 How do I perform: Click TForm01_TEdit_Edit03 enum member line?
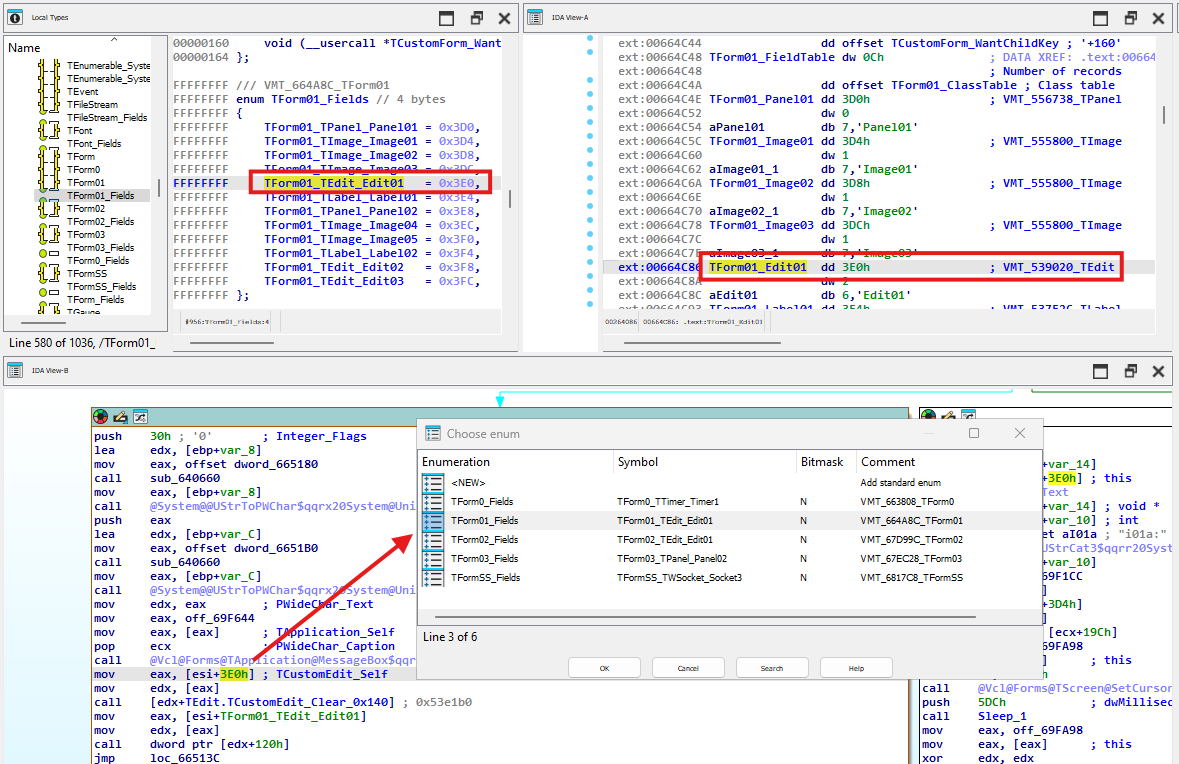pyautogui.click(x=372, y=281)
